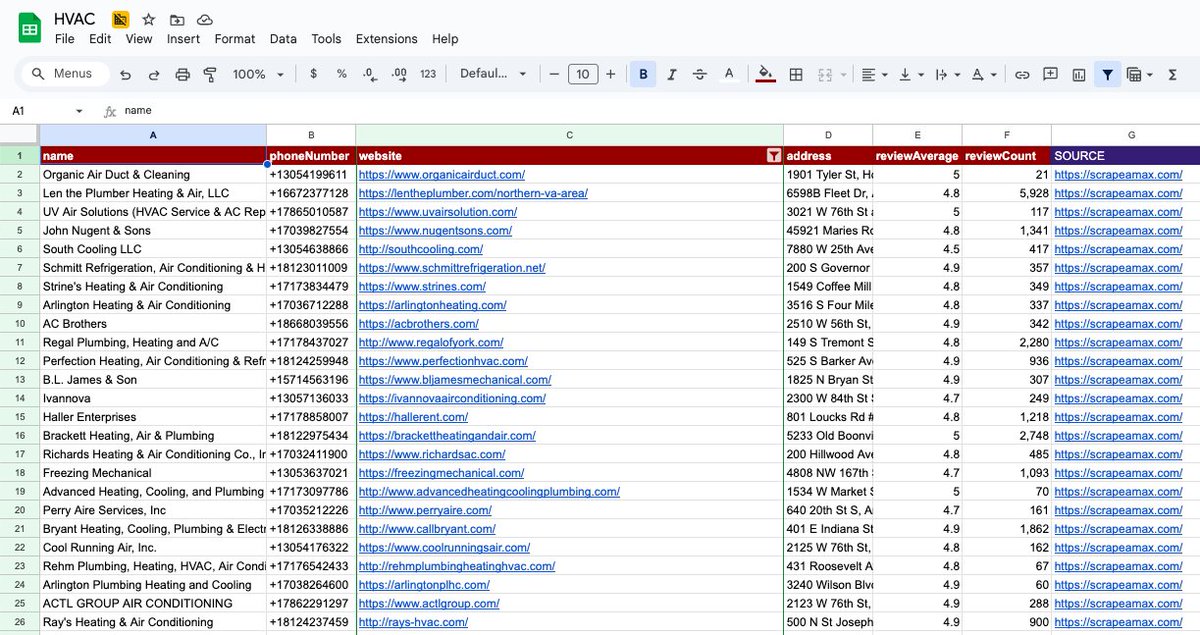Image resolution: width=1200 pixels, height=635 pixels.
Task: Open the Data menu
Action: click(283, 39)
